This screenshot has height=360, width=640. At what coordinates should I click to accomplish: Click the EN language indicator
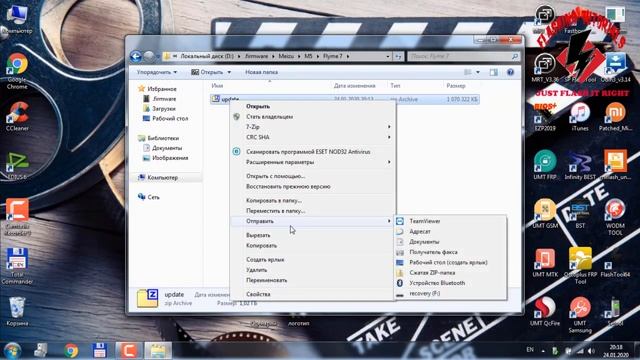pos(530,350)
